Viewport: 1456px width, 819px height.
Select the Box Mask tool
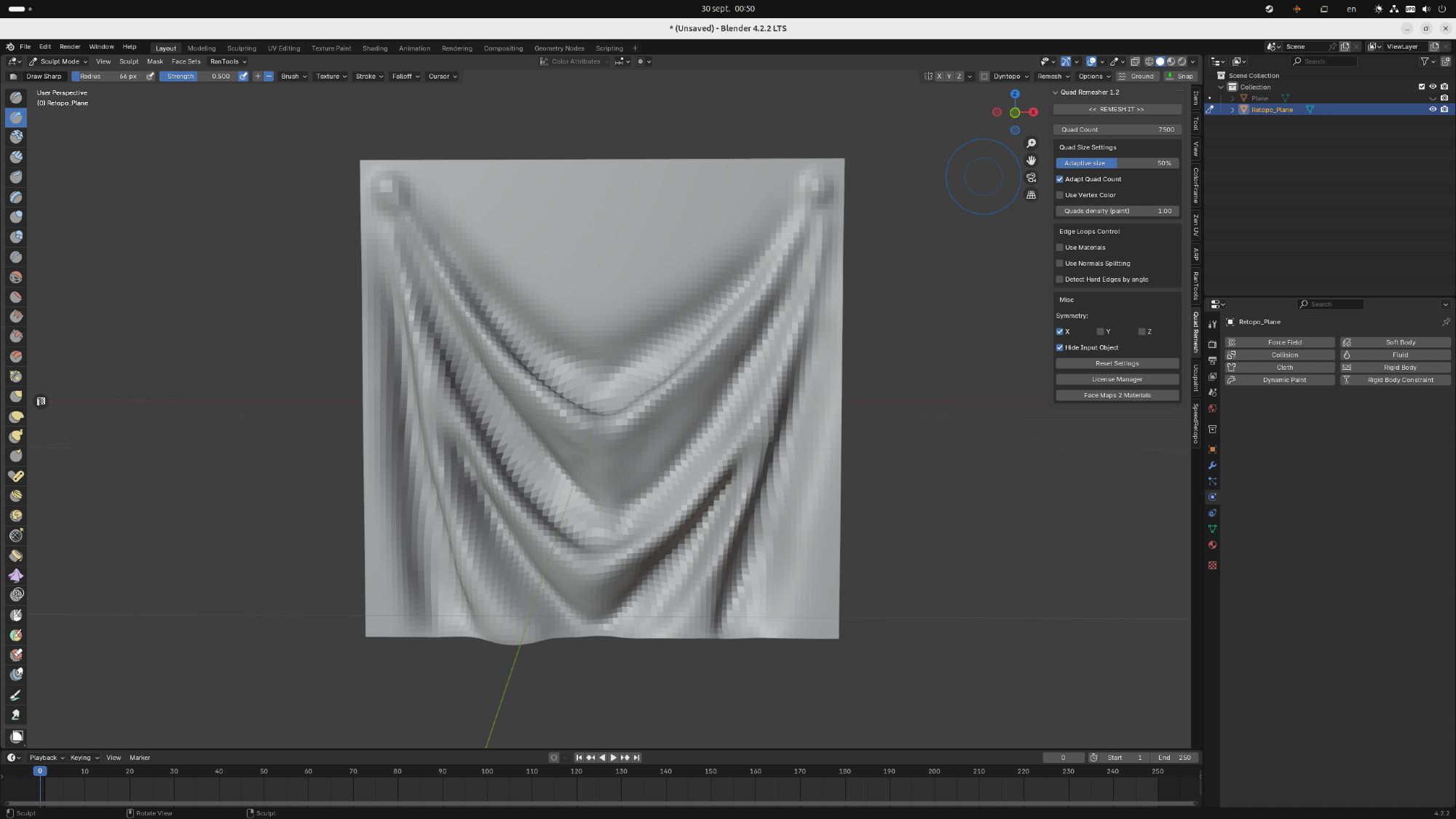(16, 737)
